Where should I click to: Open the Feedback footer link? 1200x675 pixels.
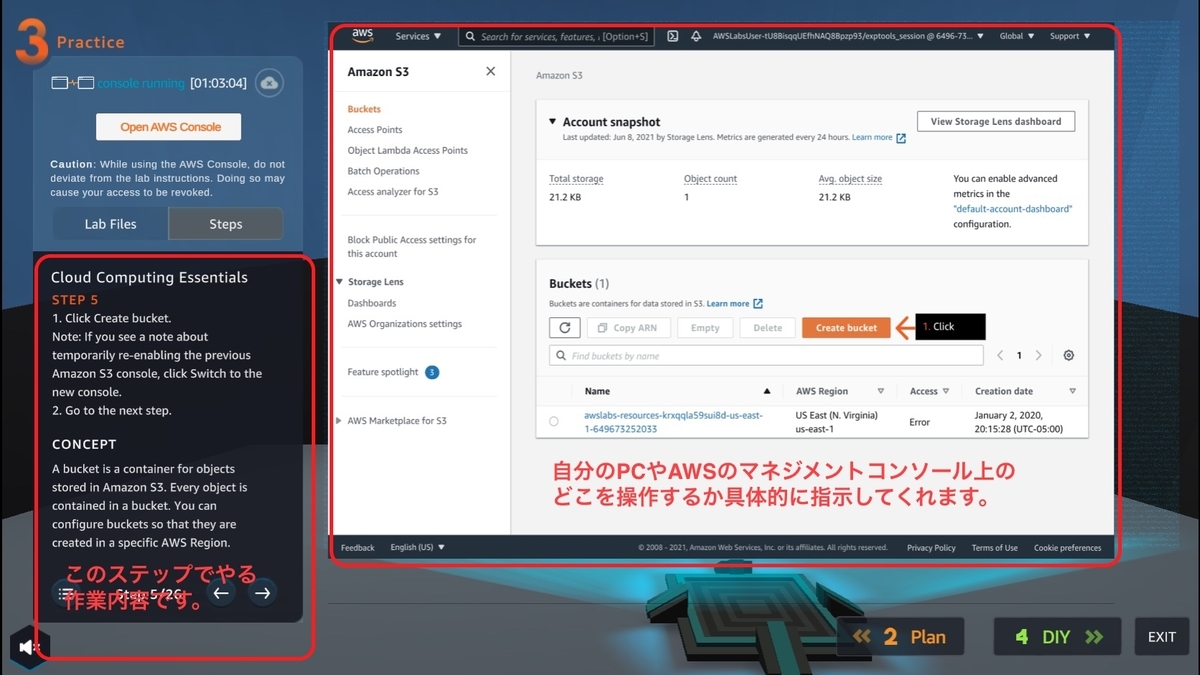pyautogui.click(x=357, y=547)
